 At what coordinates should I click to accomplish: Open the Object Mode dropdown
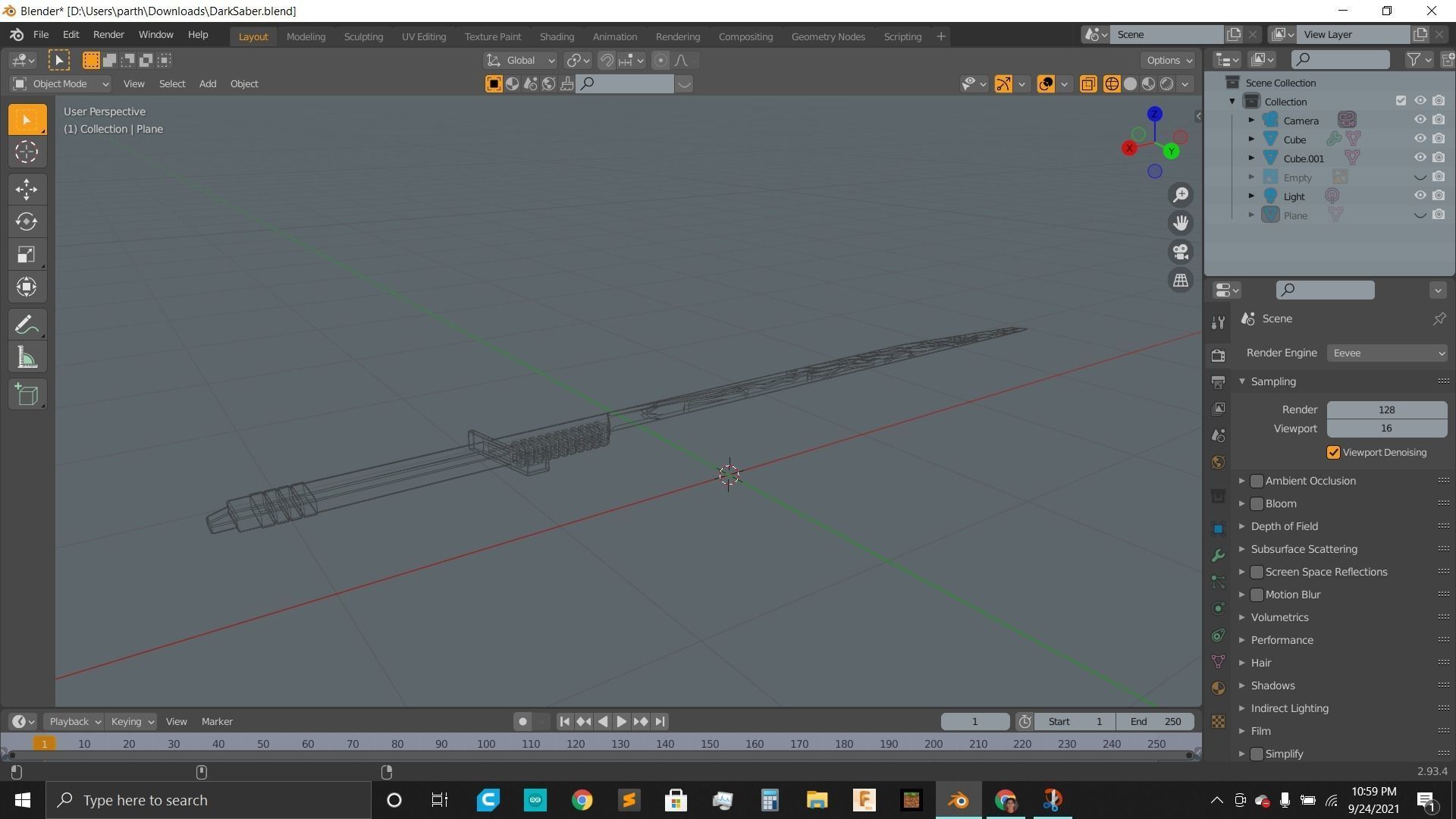coord(61,84)
